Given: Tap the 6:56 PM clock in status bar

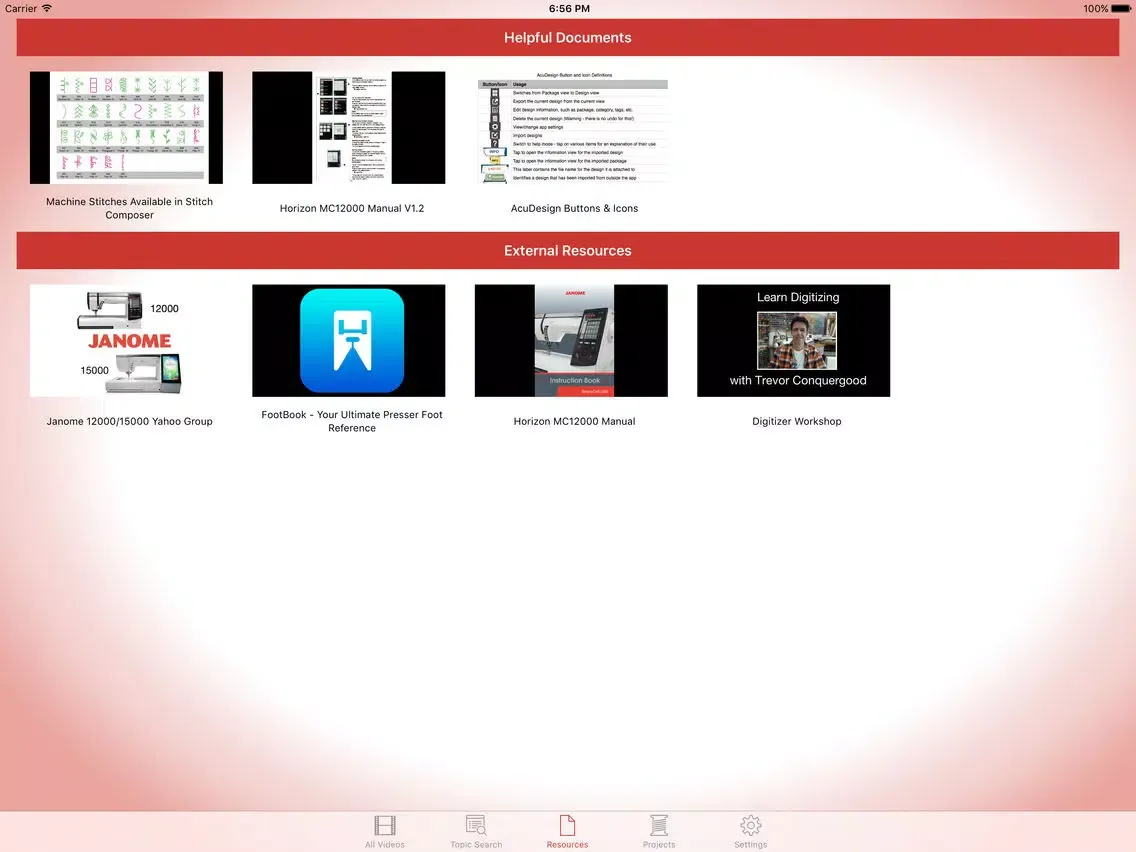Looking at the screenshot, I should coord(569,9).
